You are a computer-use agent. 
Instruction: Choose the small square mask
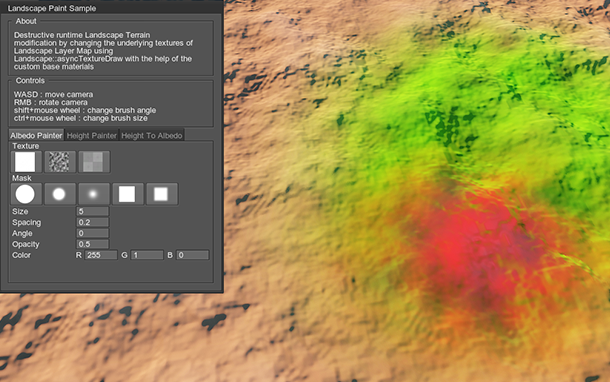[x=162, y=194]
